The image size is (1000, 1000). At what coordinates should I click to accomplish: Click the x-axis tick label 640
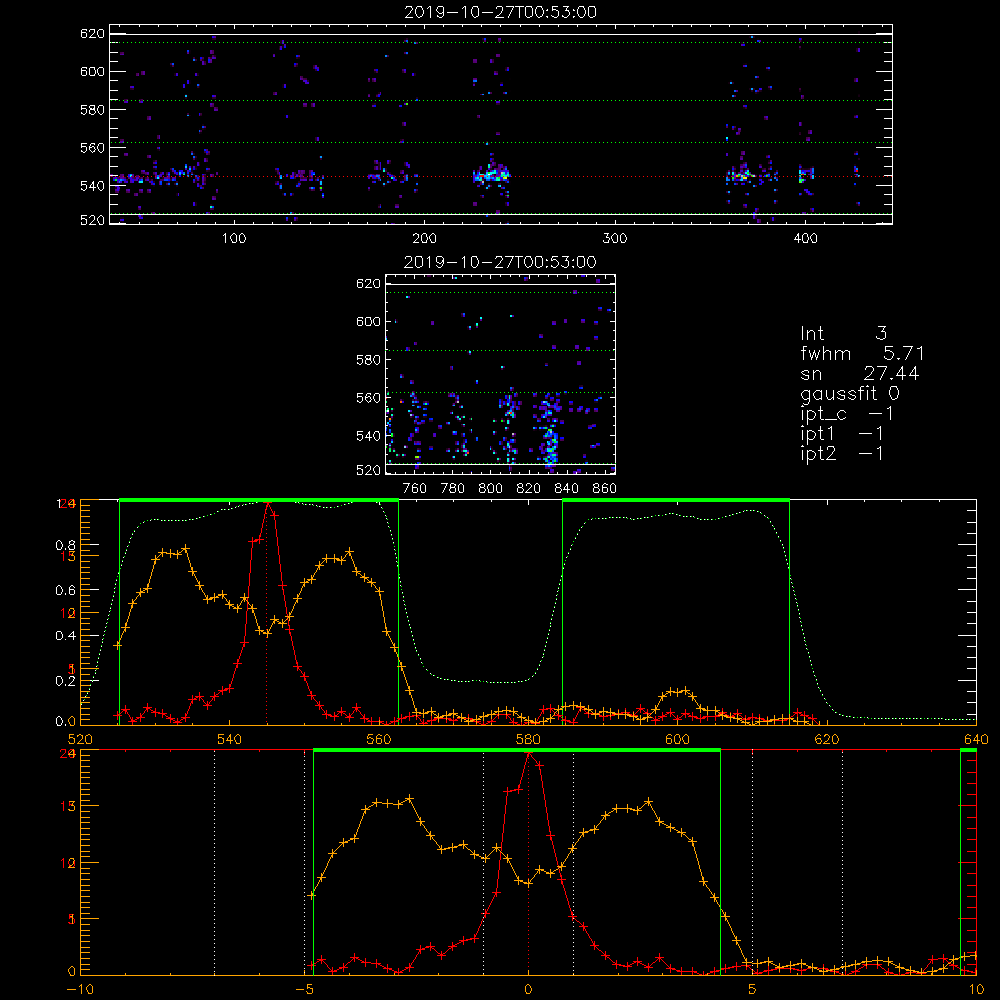point(976,739)
